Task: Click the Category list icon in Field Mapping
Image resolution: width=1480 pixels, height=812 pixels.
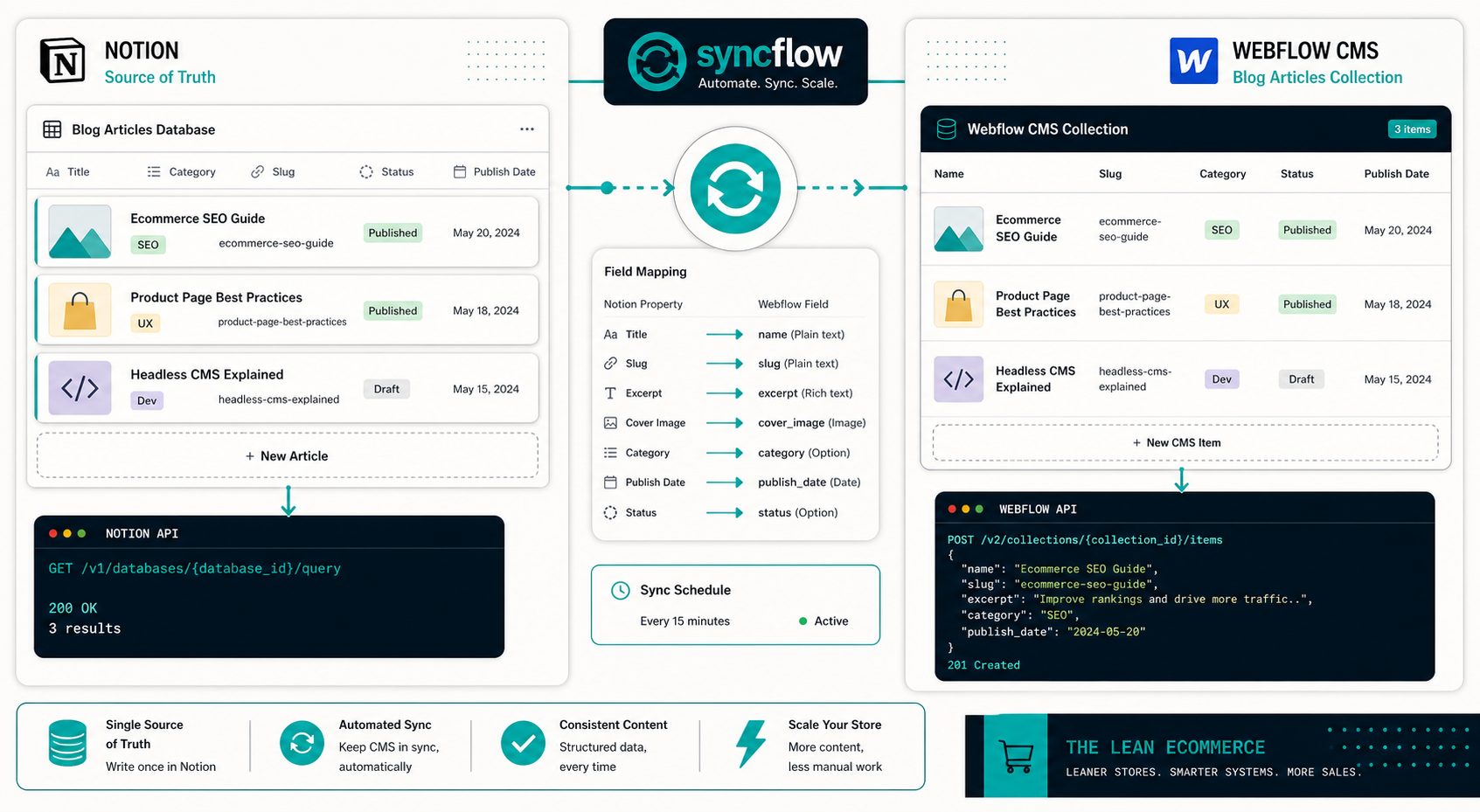Action: coord(610,453)
